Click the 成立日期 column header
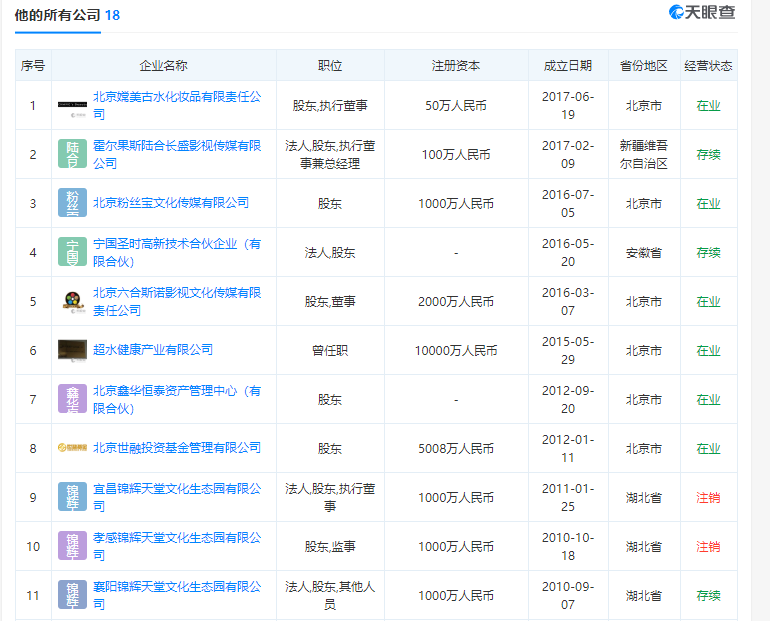Screen dimensions: 770x621 pos(568,65)
